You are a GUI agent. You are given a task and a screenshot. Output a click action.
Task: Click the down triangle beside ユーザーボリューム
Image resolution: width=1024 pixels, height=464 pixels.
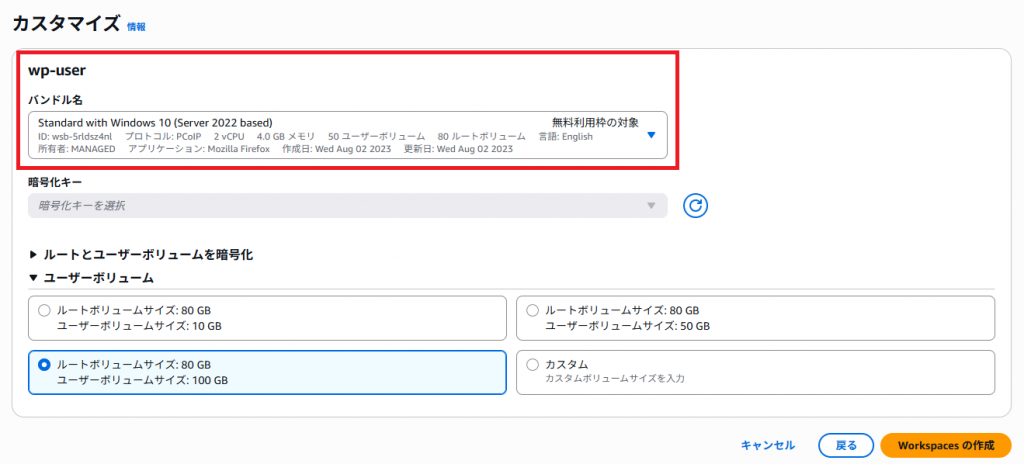33,278
